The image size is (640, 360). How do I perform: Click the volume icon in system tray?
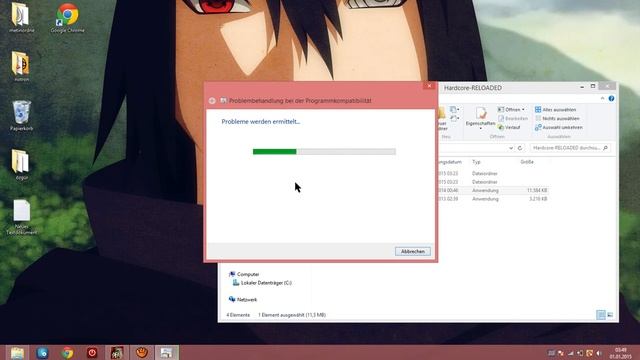[x=599, y=353]
